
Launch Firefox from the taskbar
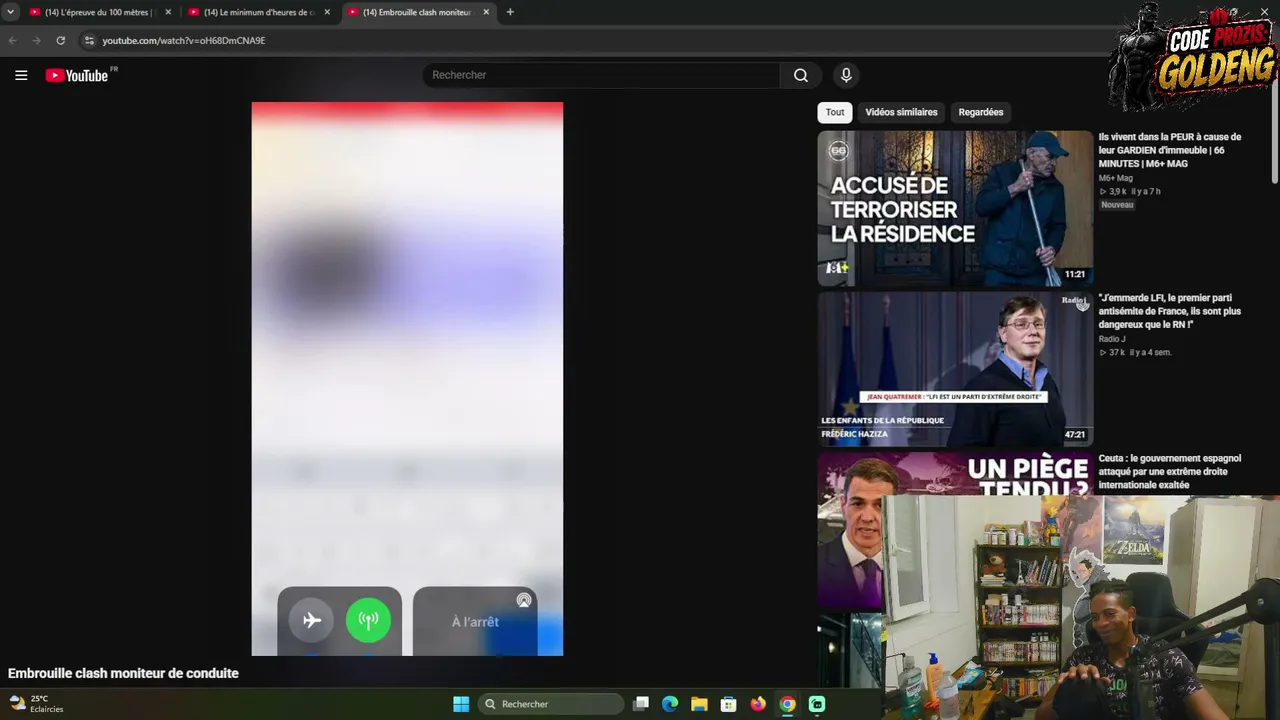coord(758,704)
